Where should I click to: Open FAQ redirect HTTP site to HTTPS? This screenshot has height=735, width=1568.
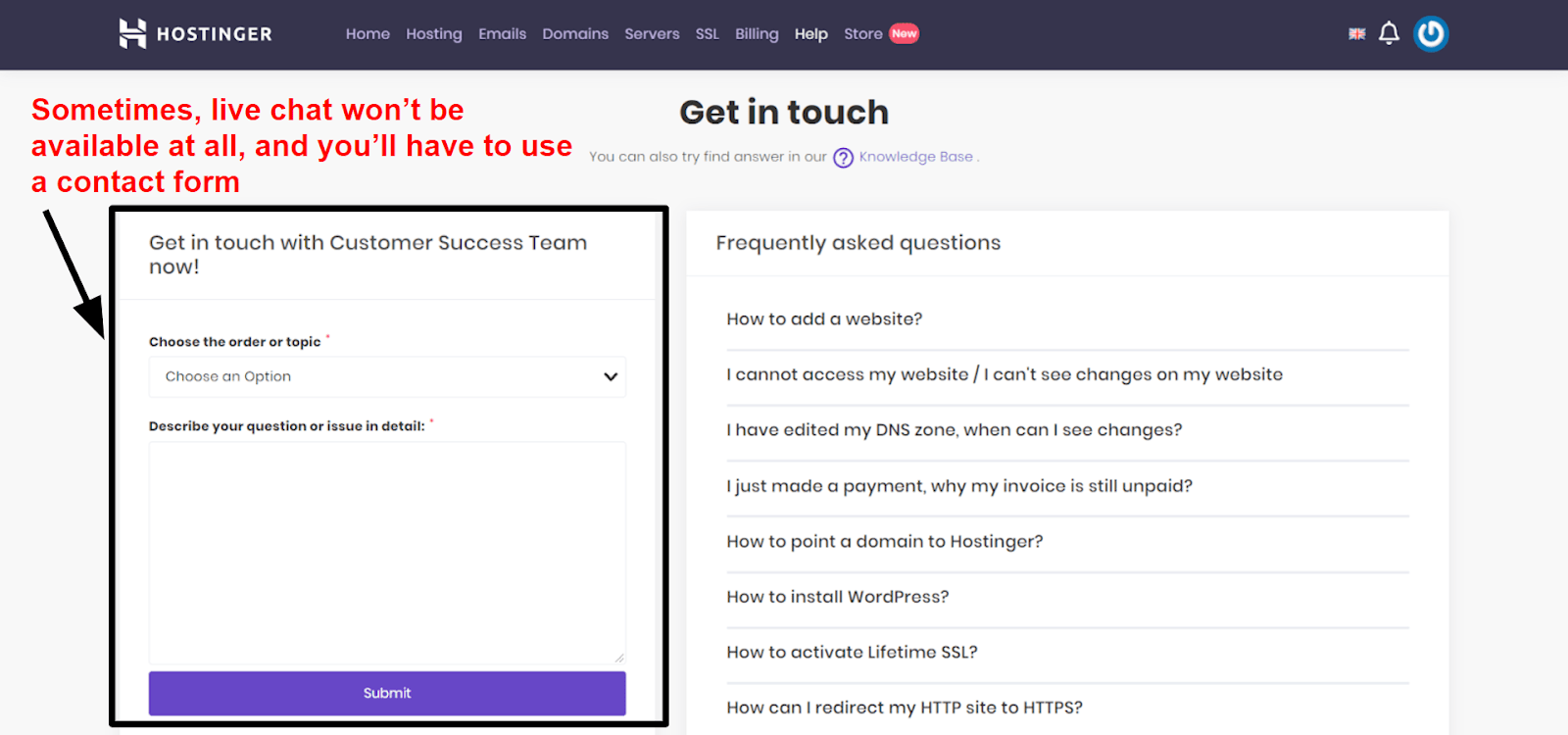click(x=905, y=708)
